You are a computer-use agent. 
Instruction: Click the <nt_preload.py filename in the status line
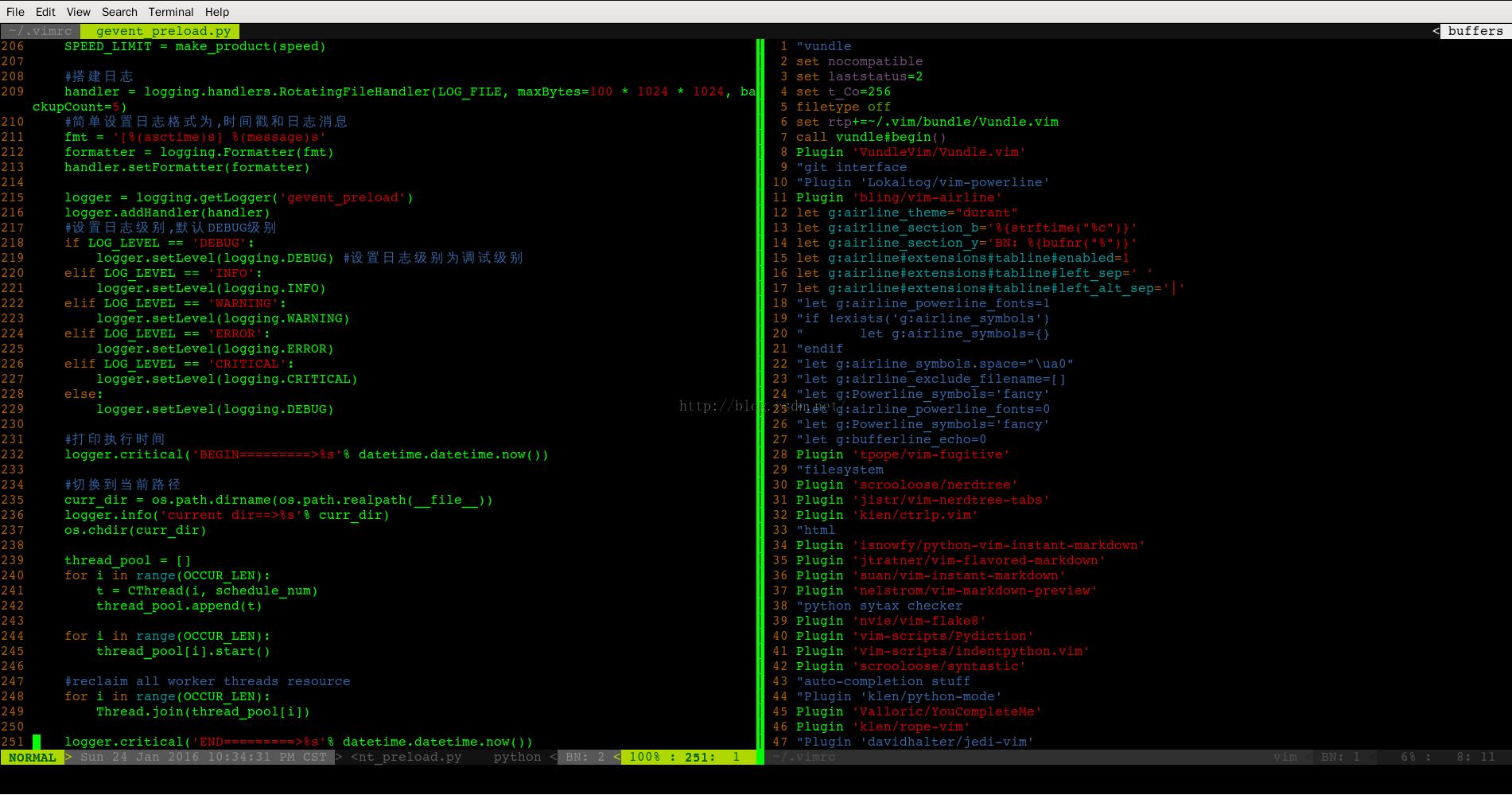406,757
